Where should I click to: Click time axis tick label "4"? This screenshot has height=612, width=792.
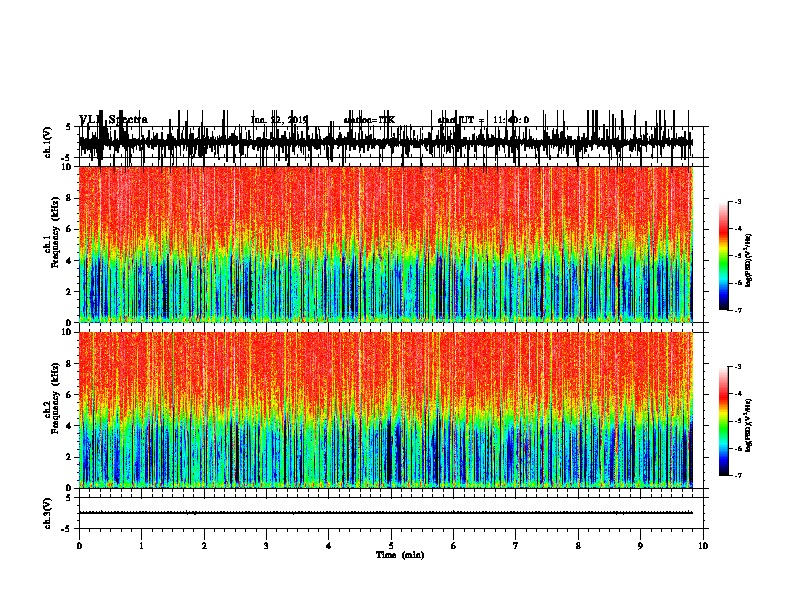pos(329,546)
